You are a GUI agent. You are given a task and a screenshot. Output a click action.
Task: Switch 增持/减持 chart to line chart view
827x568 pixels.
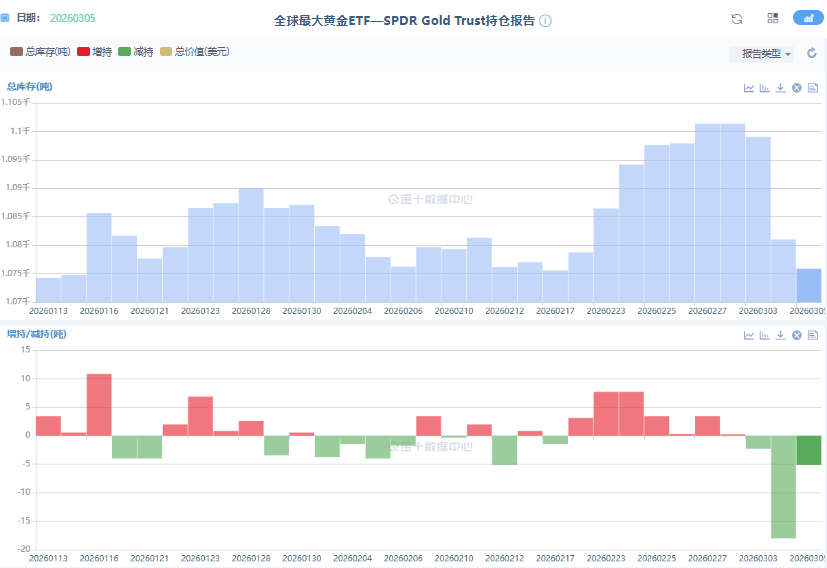tap(749, 335)
